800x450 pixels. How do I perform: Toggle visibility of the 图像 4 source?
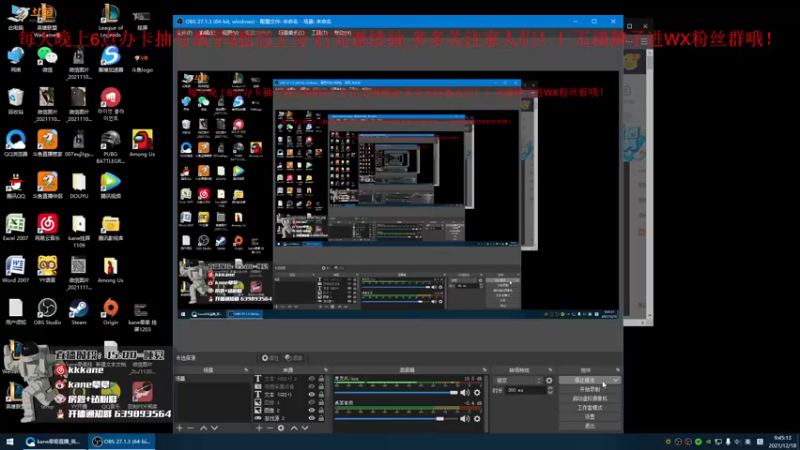311,403
